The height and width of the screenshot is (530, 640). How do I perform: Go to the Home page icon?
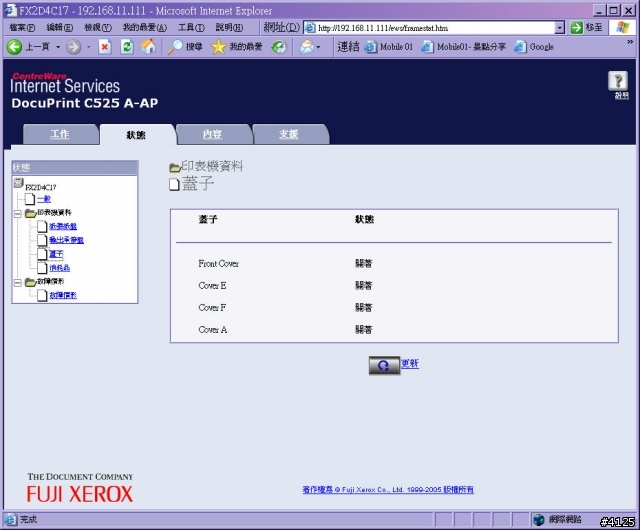pos(149,47)
